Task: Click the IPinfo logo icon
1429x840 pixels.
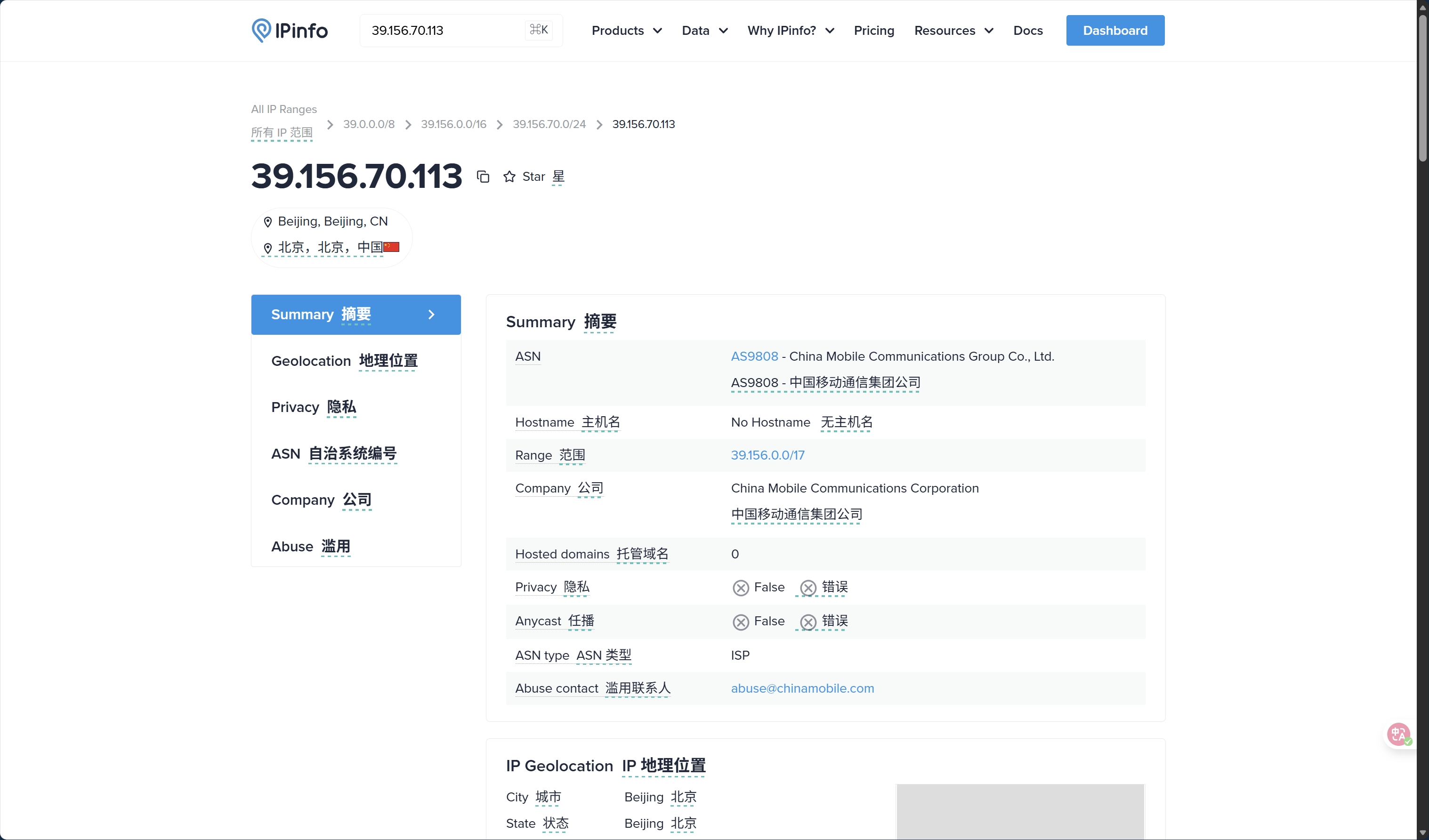Action: click(x=261, y=30)
